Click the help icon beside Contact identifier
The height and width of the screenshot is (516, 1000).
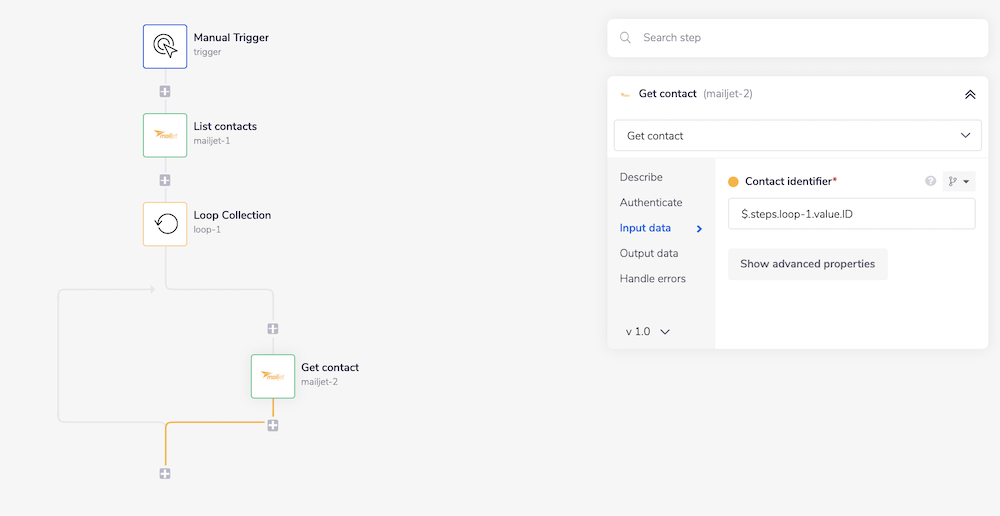point(930,181)
